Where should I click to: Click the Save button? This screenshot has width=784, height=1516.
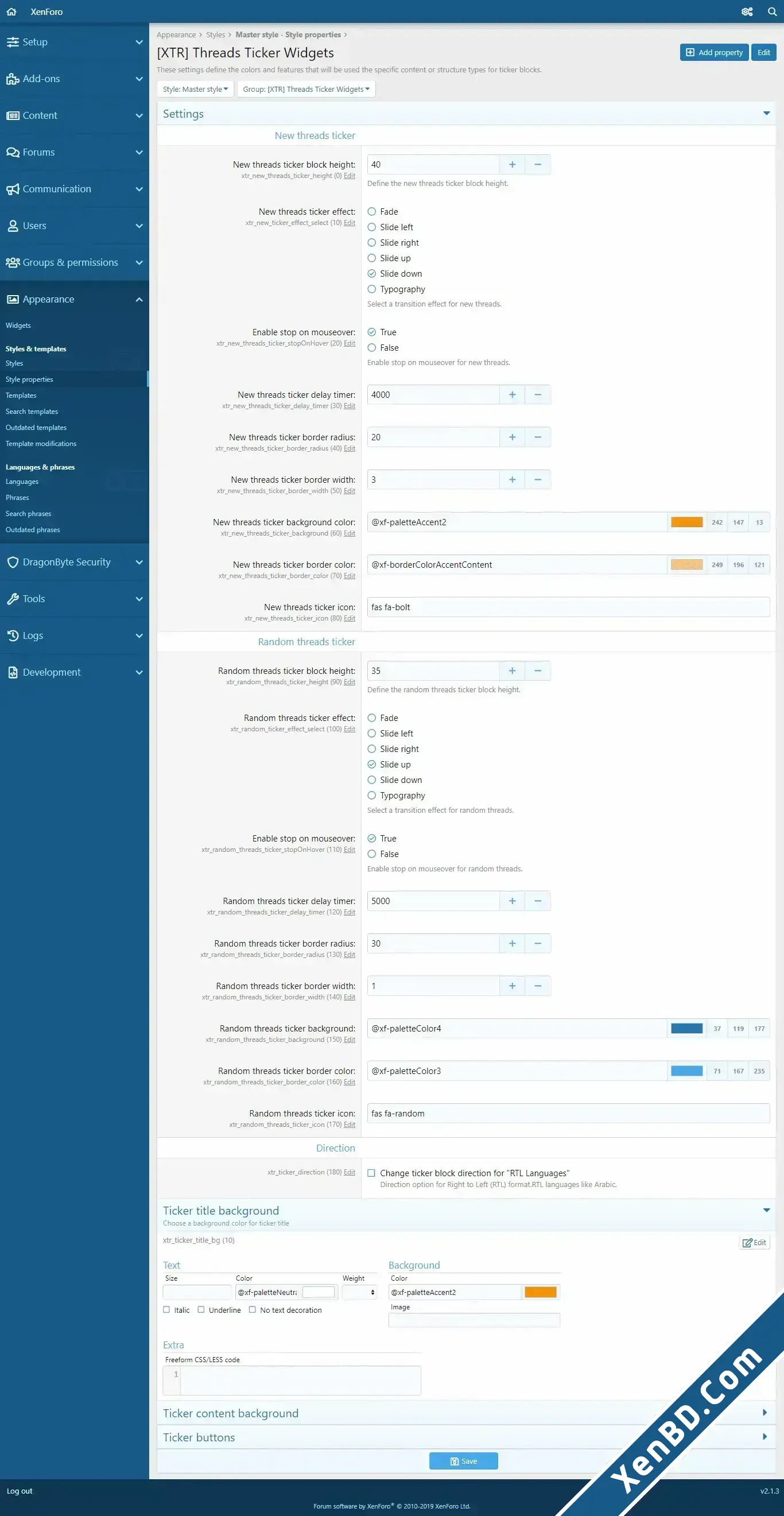(464, 1461)
